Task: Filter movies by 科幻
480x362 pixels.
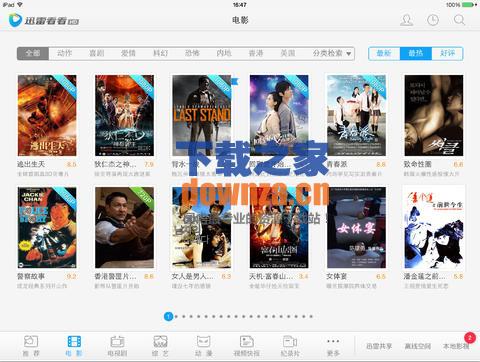Action: coord(160,53)
